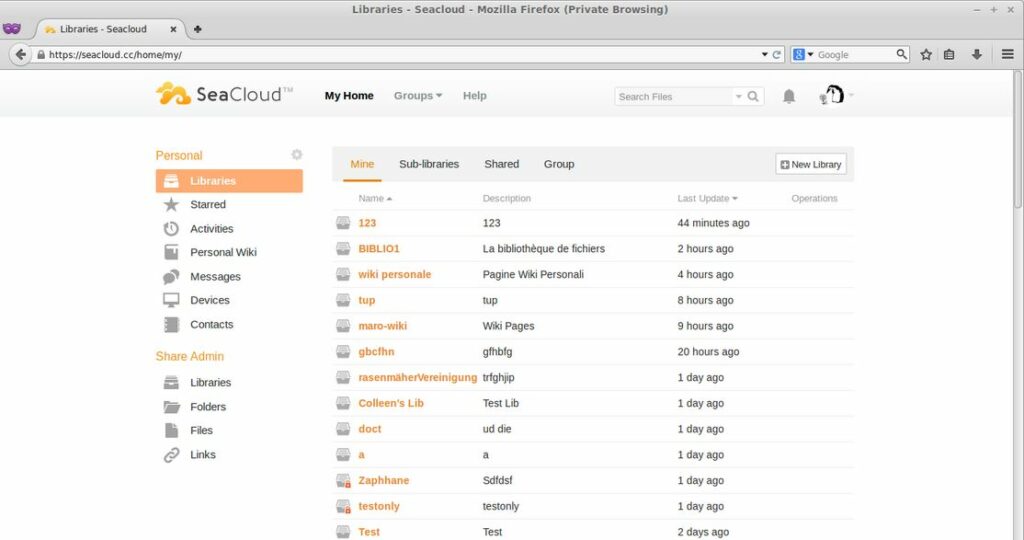Screen dimensions: 1024x540
Task: Click the Share Admin Folders icon
Action: (171, 407)
